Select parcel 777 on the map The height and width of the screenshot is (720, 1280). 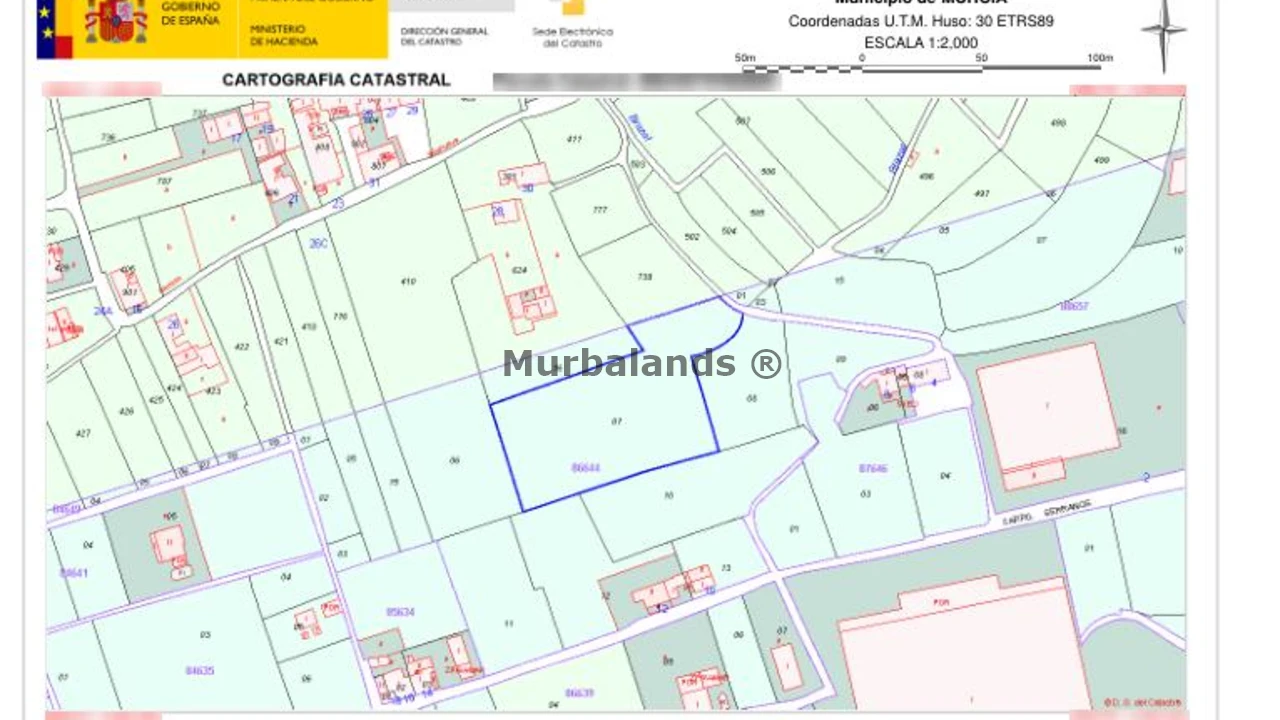tap(600, 210)
